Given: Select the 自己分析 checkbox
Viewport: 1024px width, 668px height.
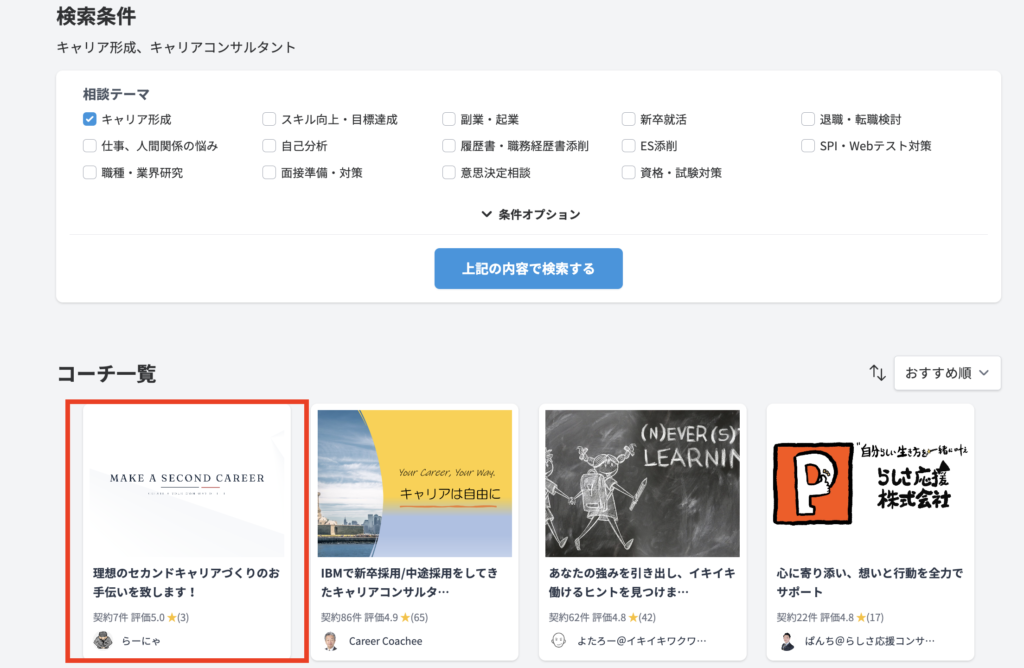Looking at the screenshot, I should 270,146.
